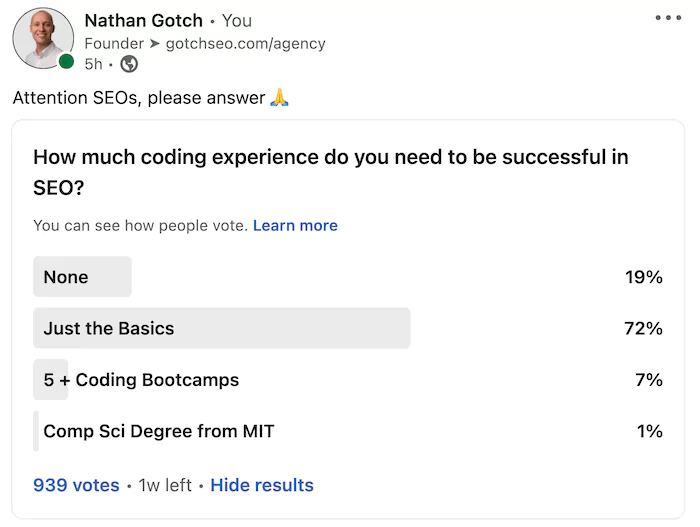Click the globe visibility icon
The width and height of the screenshot is (700, 527).
[x=129, y=64]
